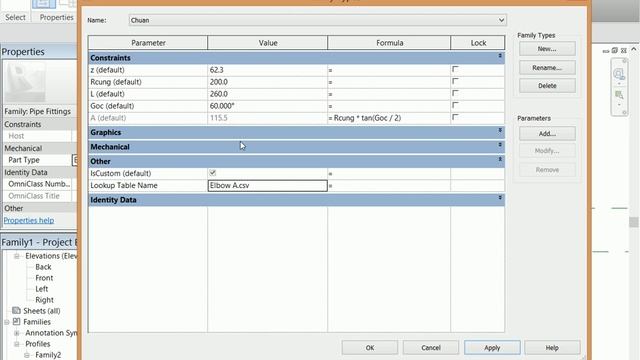This screenshot has width=640, height=360.
Task: Toggle the lock checkbox for z (default)
Action: tap(456, 69)
